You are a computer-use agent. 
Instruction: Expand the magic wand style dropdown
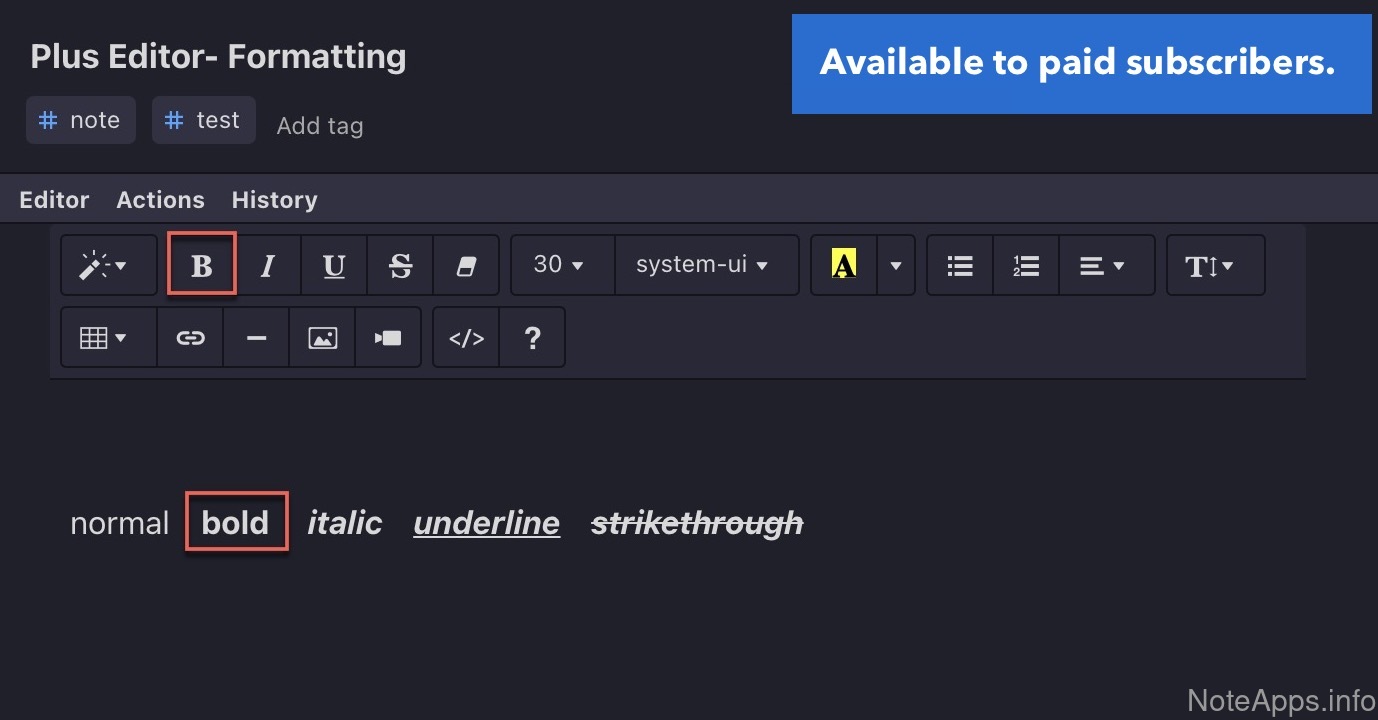pos(108,265)
